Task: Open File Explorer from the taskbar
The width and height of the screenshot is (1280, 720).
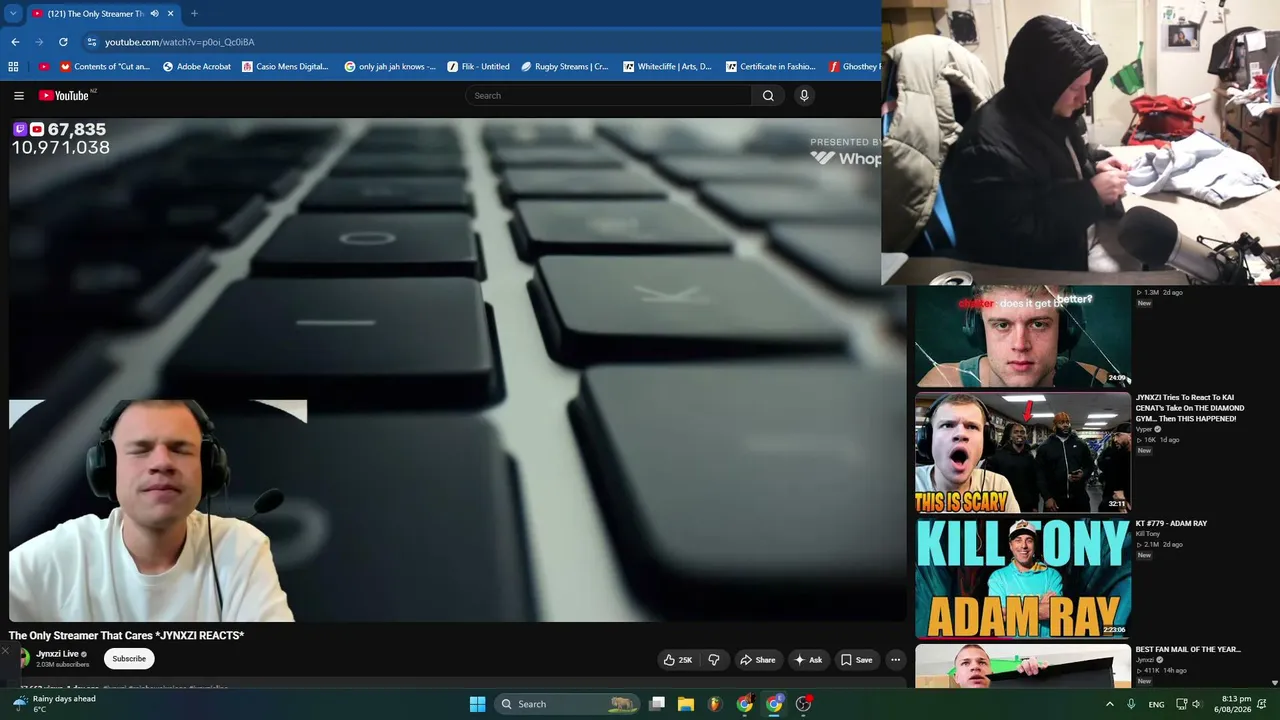Action: [686, 704]
